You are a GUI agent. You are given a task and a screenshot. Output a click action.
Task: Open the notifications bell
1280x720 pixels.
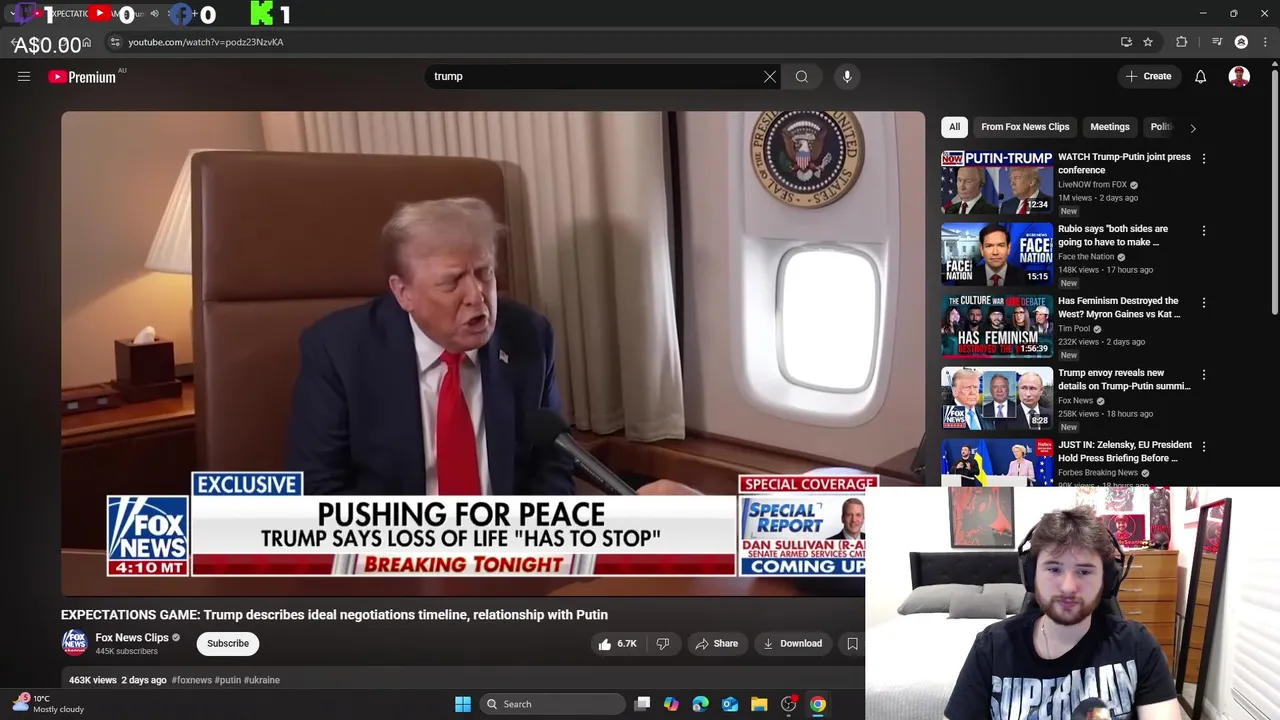coord(1201,76)
